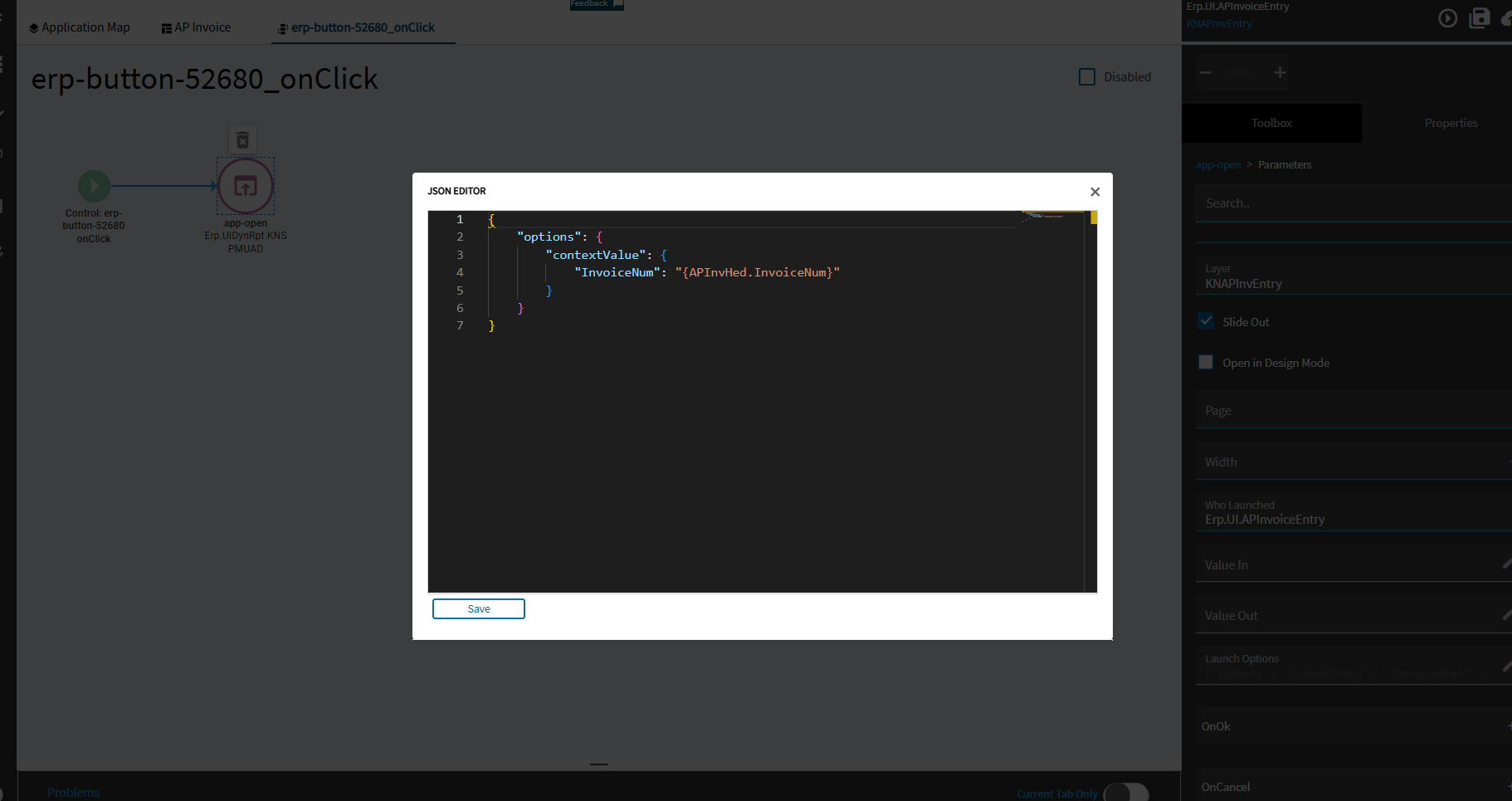
Task: Click the erp-button-52680_onClick page heading
Action: pyautogui.click(x=205, y=79)
